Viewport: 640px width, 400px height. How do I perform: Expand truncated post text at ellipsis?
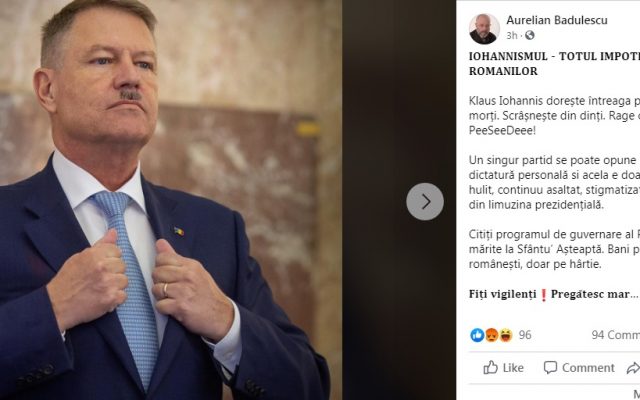click(634, 295)
